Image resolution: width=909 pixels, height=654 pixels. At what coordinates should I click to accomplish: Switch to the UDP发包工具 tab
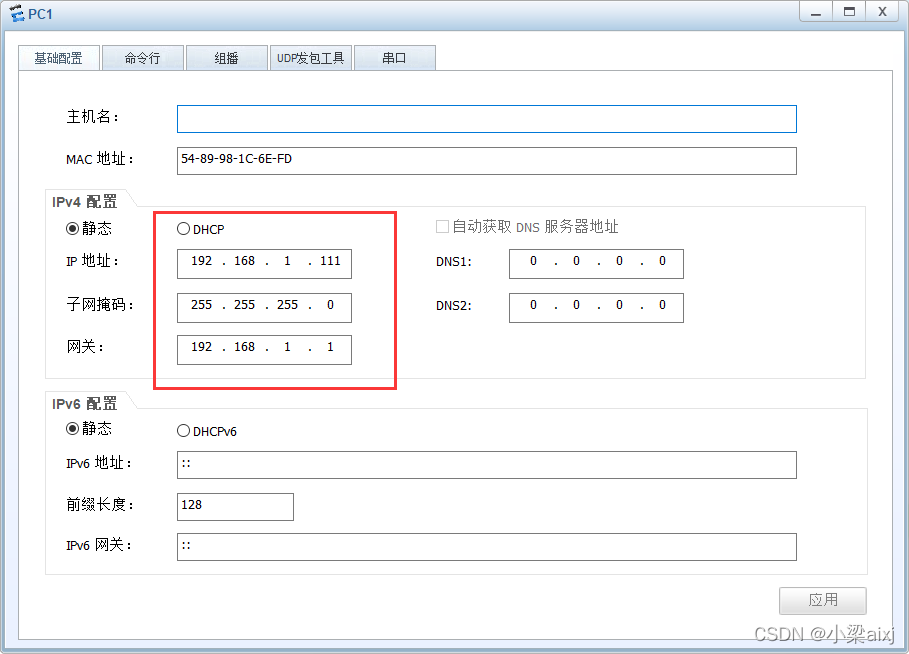(x=310, y=58)
